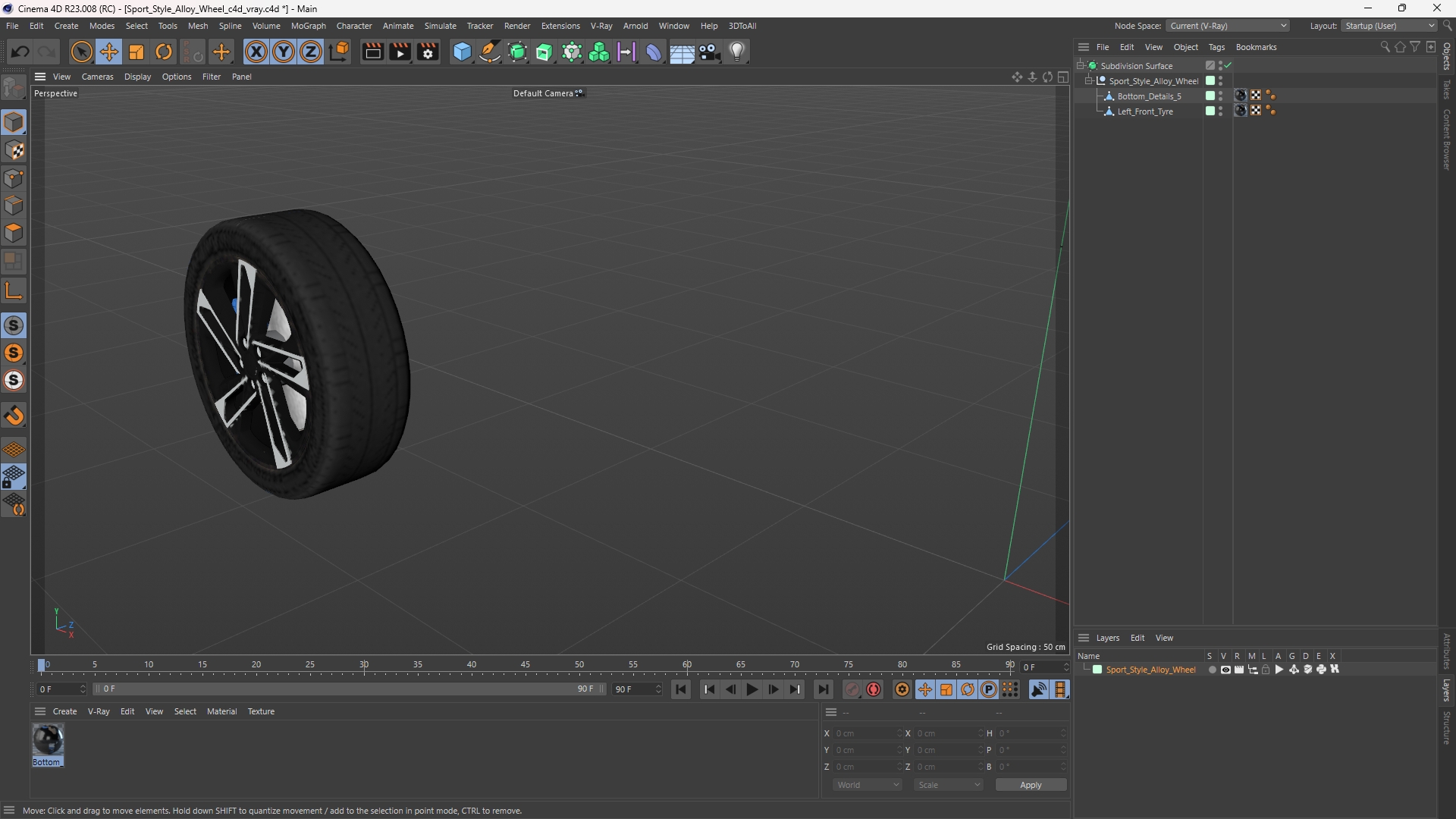Open Object Manager hamburger menu

click(x=1084, y=47)
